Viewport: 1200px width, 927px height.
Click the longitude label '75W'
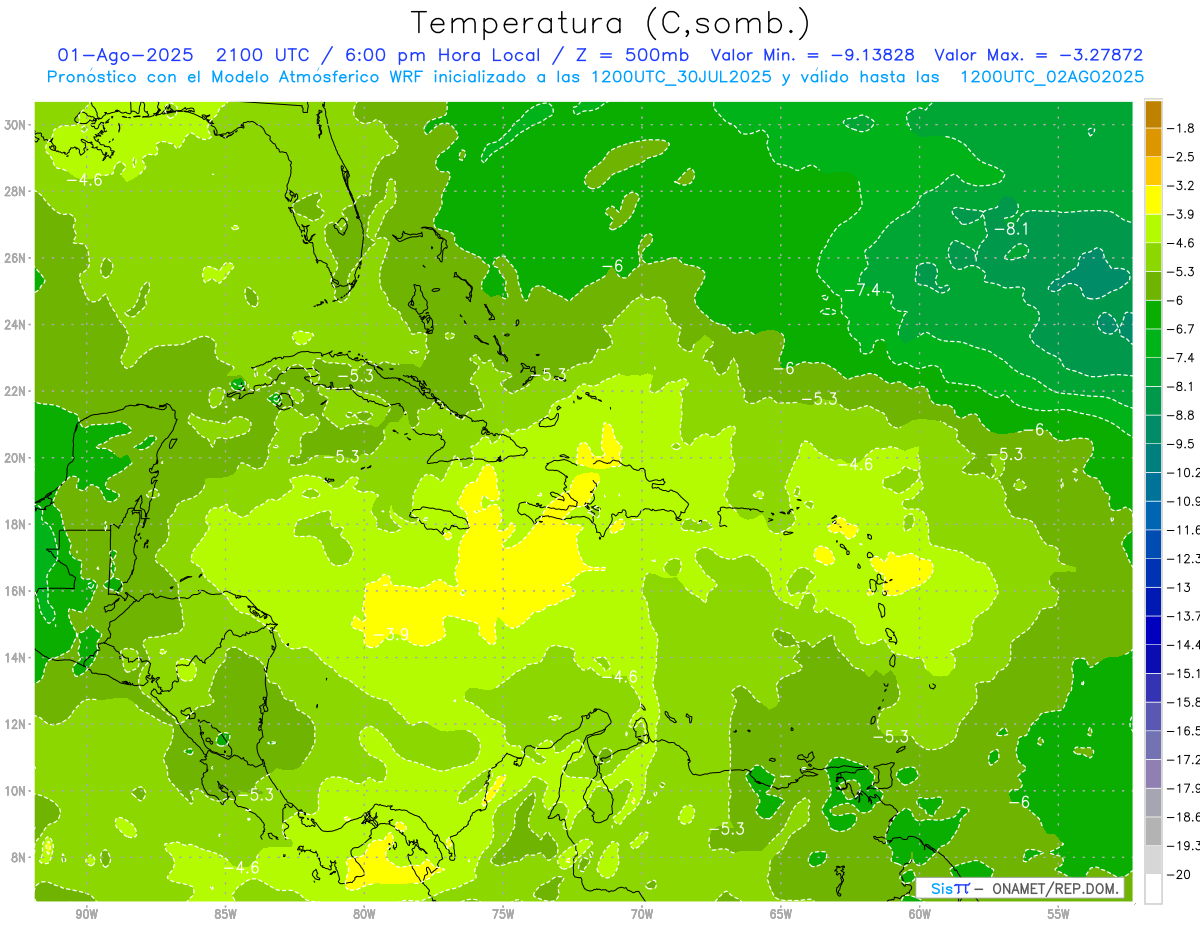(x=503, y=915)
